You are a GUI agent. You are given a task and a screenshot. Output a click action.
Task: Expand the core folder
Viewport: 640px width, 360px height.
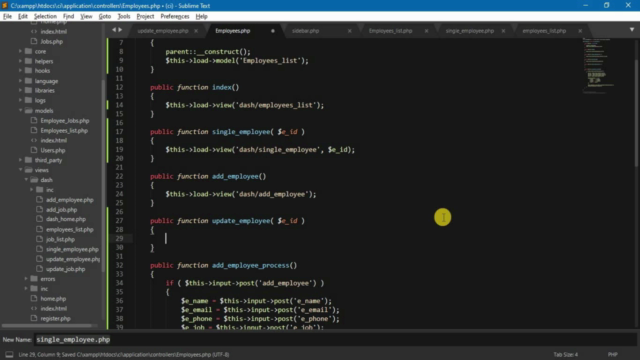click(20, 51)
